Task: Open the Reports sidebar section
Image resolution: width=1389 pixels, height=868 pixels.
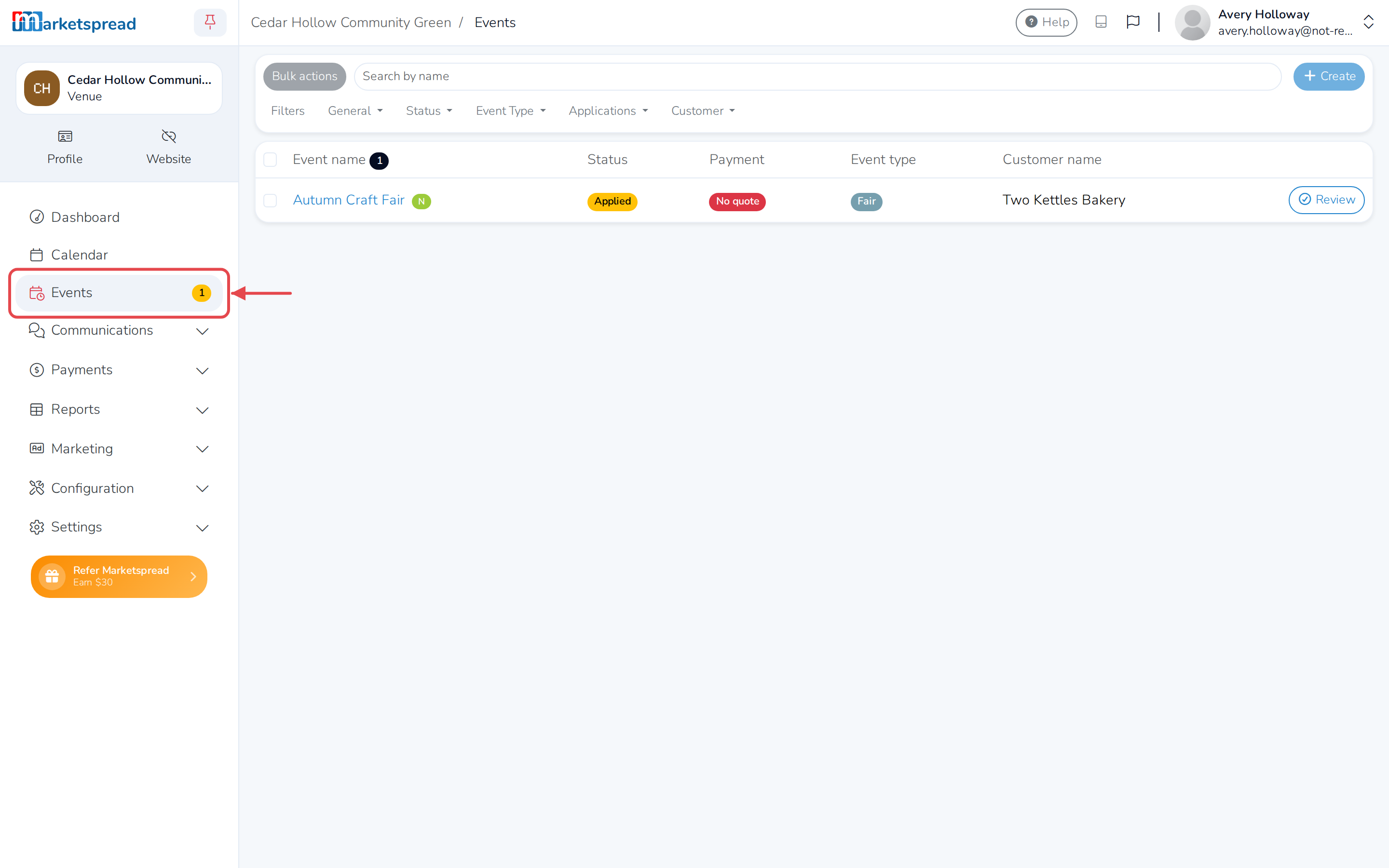Action: pyautogui.click(x=119, y=409)
